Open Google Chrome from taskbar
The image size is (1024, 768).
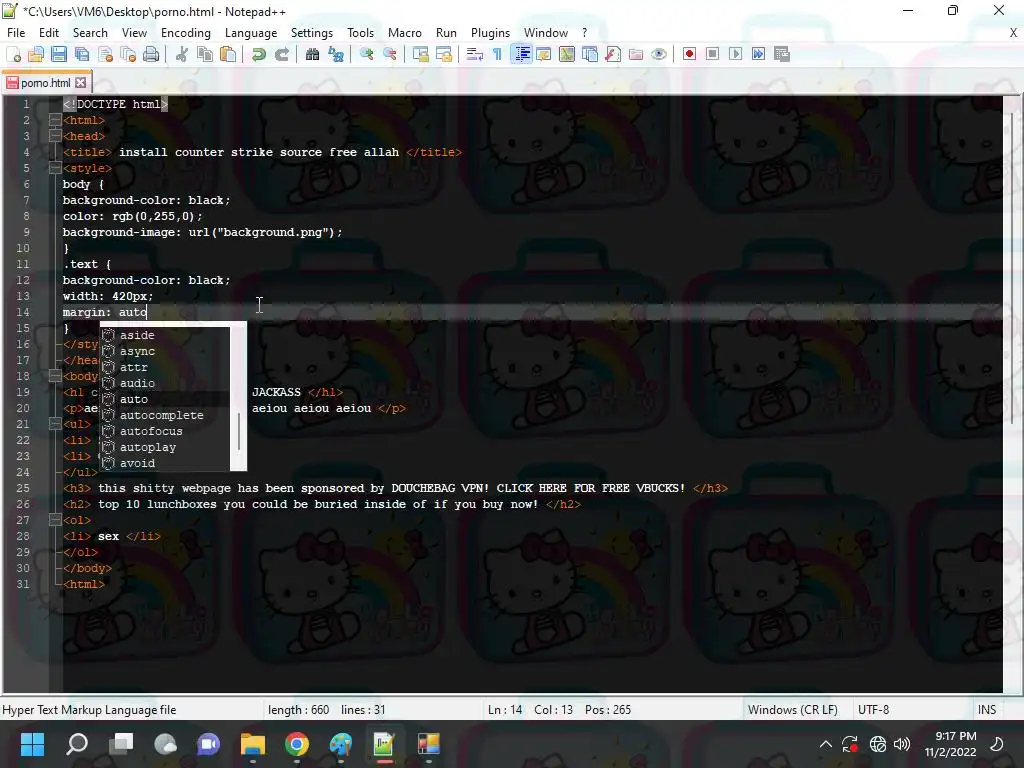click(296, 744)
